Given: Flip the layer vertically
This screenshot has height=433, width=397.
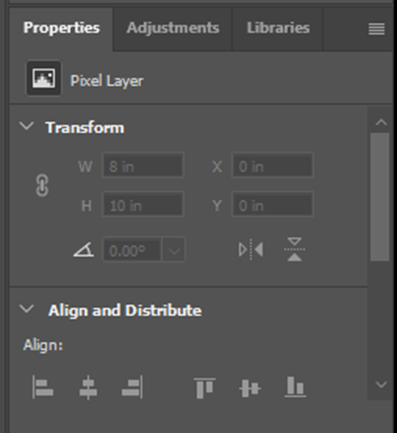Looking at the screenshot, I should 295,249.
